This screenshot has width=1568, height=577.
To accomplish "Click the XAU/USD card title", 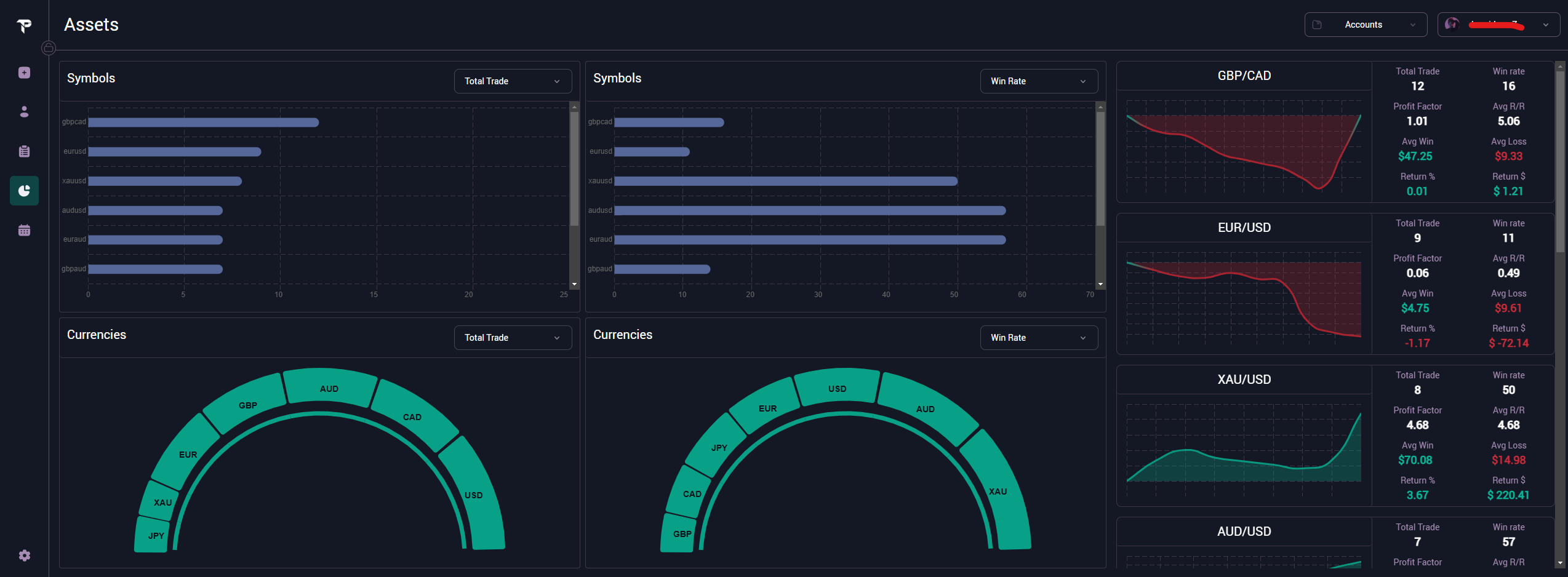I will [x=1244, y=380].
